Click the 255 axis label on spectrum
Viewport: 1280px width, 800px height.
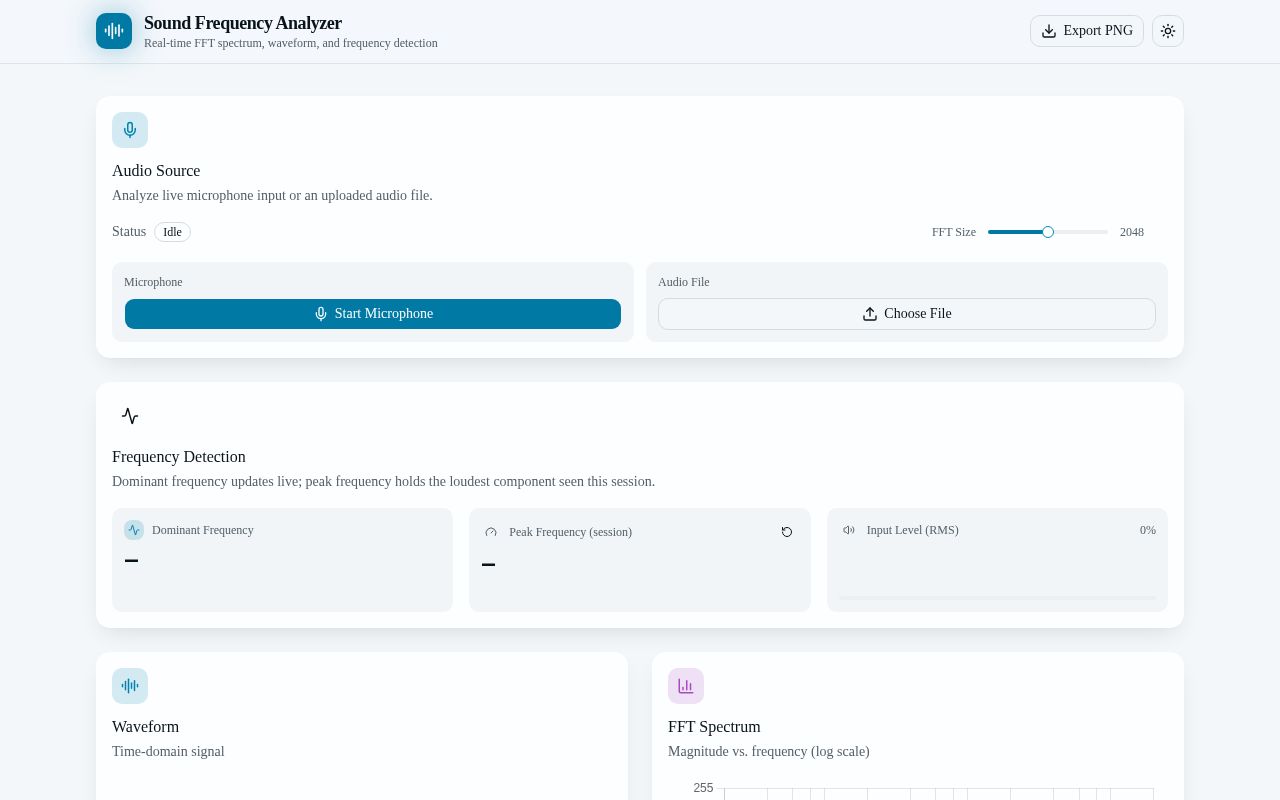(x=703, y=788)
